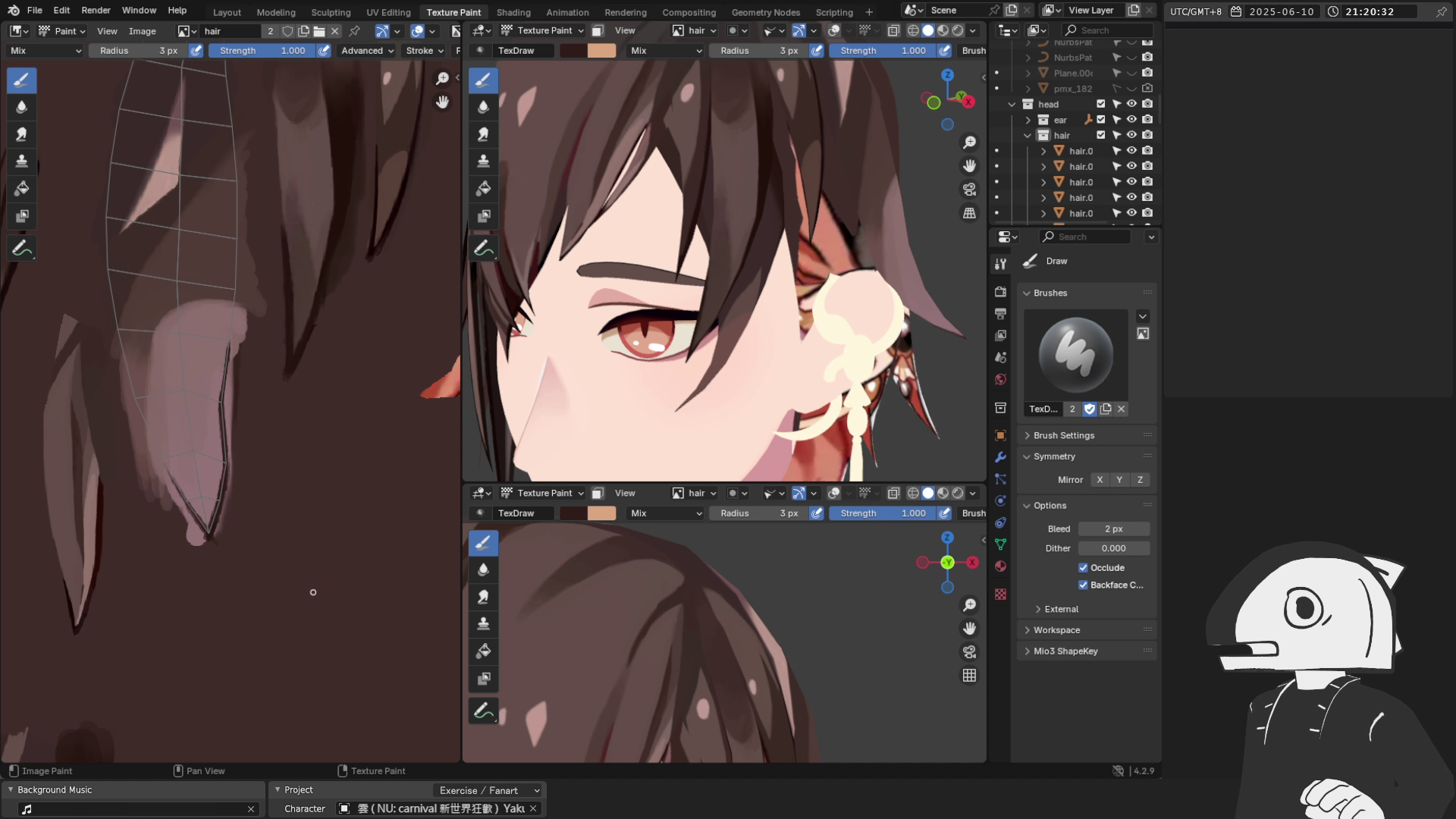Switch to Sculpting workspace tab

pos(331,12)
